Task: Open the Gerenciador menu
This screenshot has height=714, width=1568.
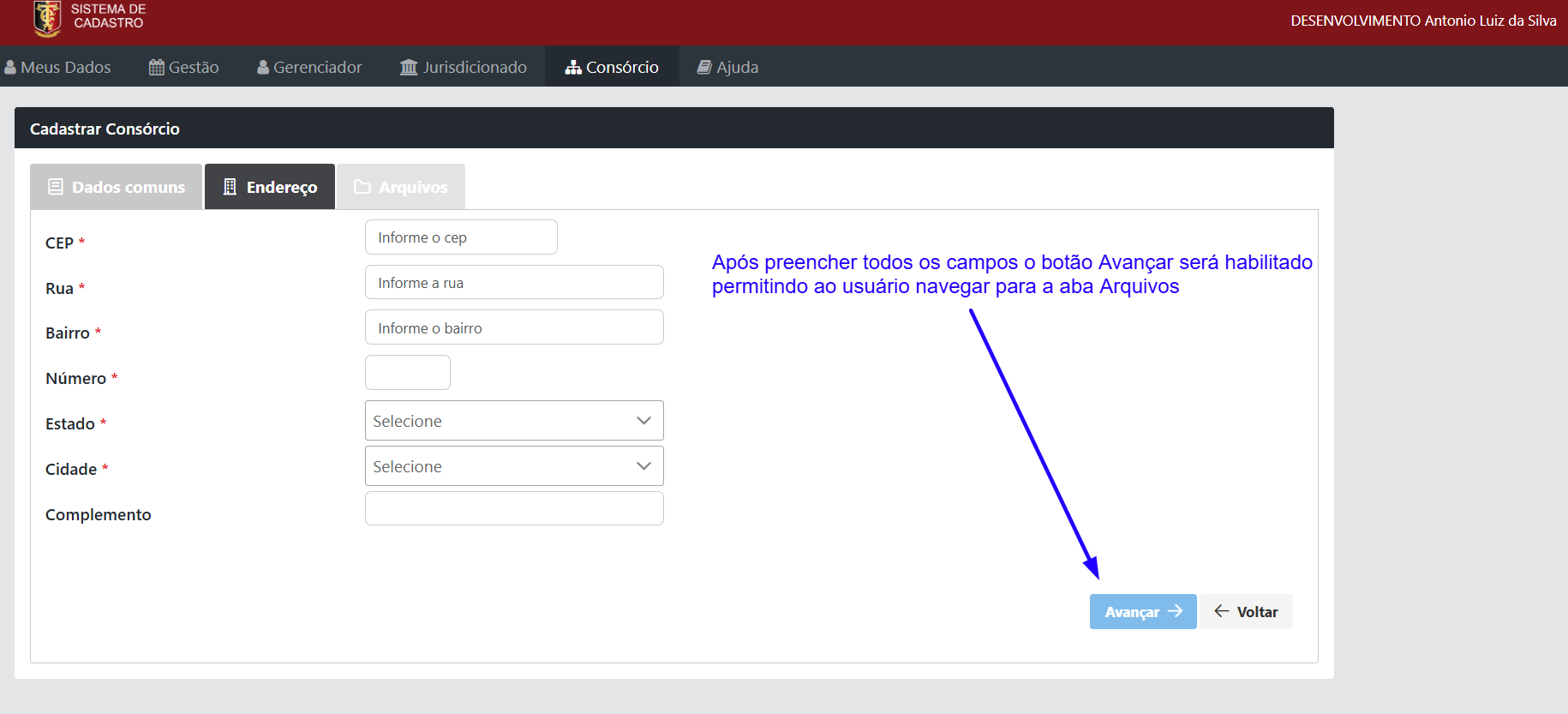Action: tap(309, 67)
